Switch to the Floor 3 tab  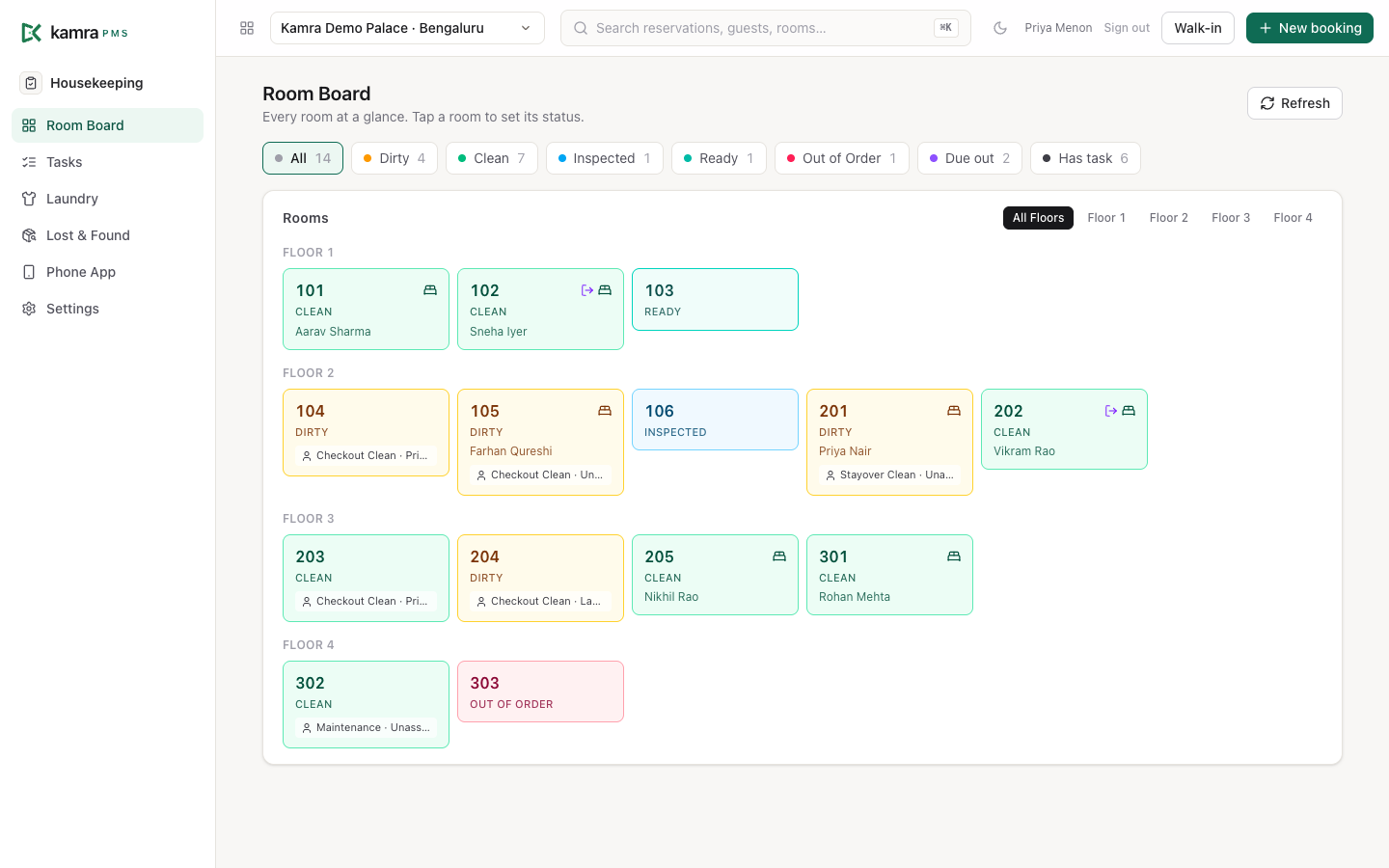tap(1231, 218)
